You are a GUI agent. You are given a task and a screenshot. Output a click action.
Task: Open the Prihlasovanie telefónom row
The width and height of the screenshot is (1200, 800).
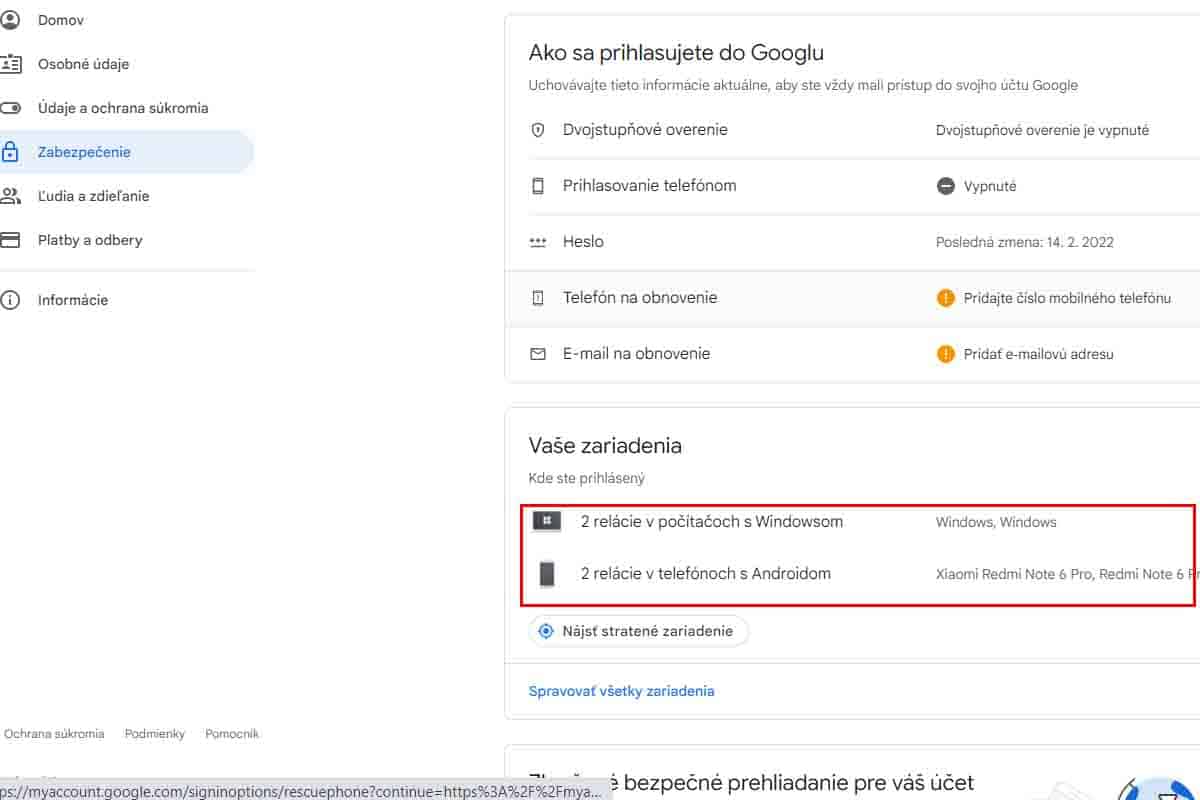pos(852,186)
